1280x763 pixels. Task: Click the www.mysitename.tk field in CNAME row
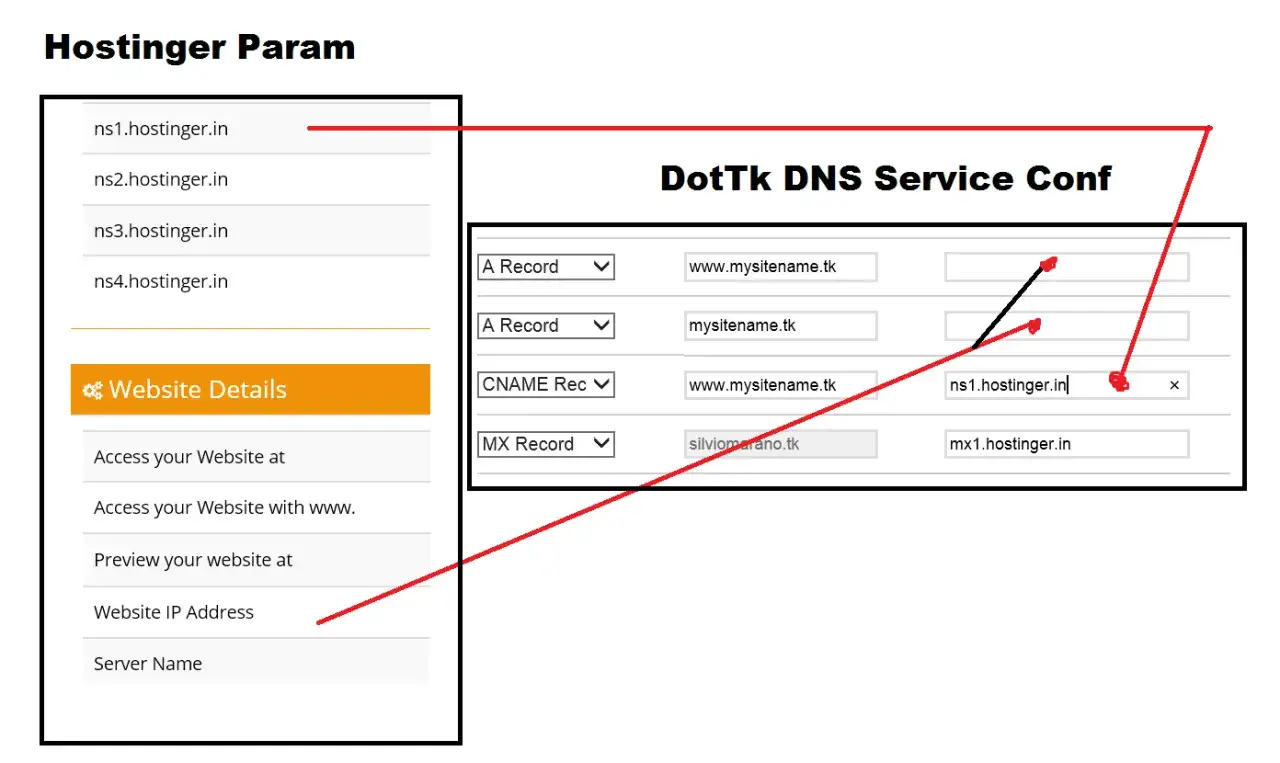[x=781, y=385]
